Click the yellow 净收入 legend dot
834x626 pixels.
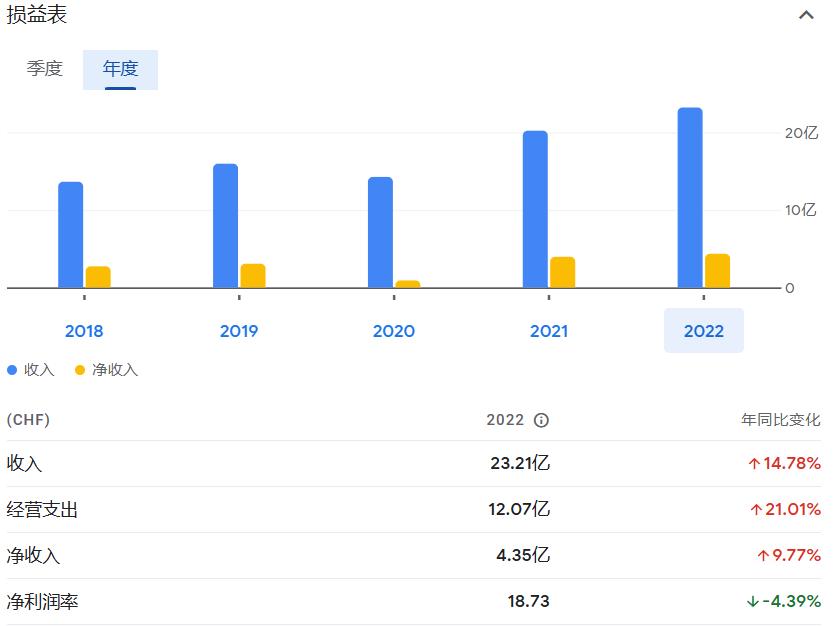(x=80, y=370)
